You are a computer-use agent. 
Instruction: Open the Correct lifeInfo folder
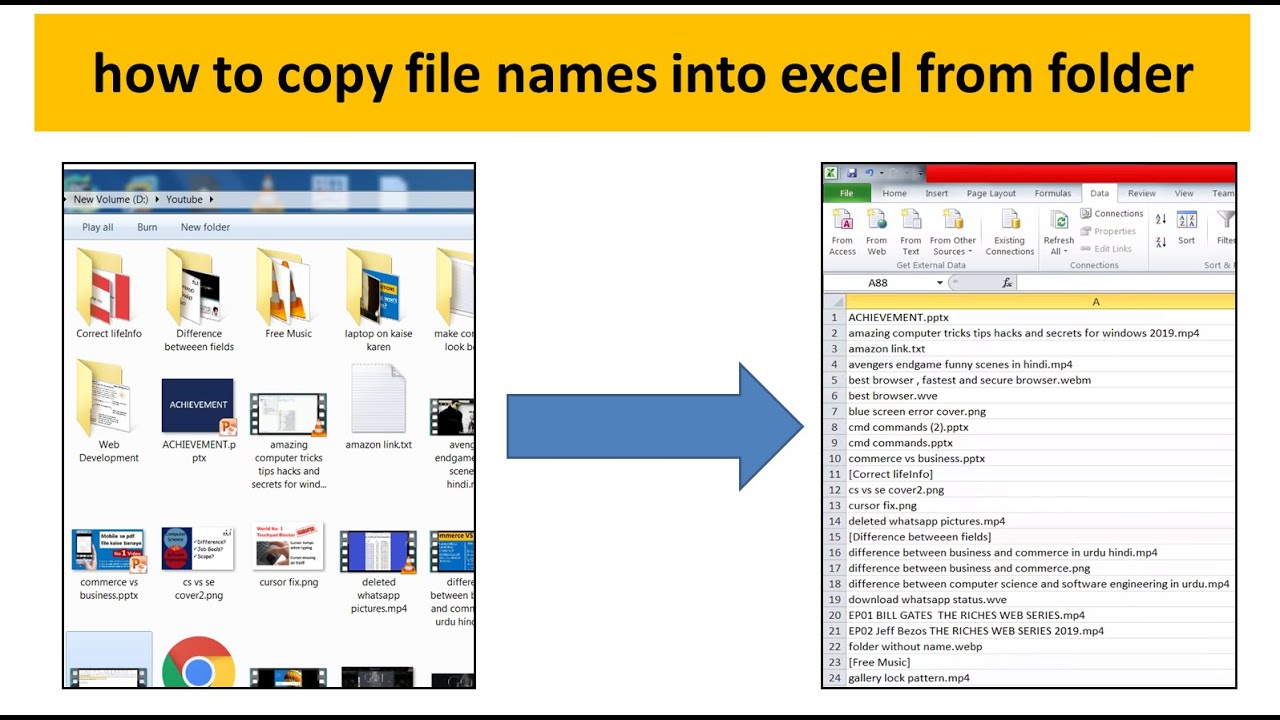[x=109, y=294]
